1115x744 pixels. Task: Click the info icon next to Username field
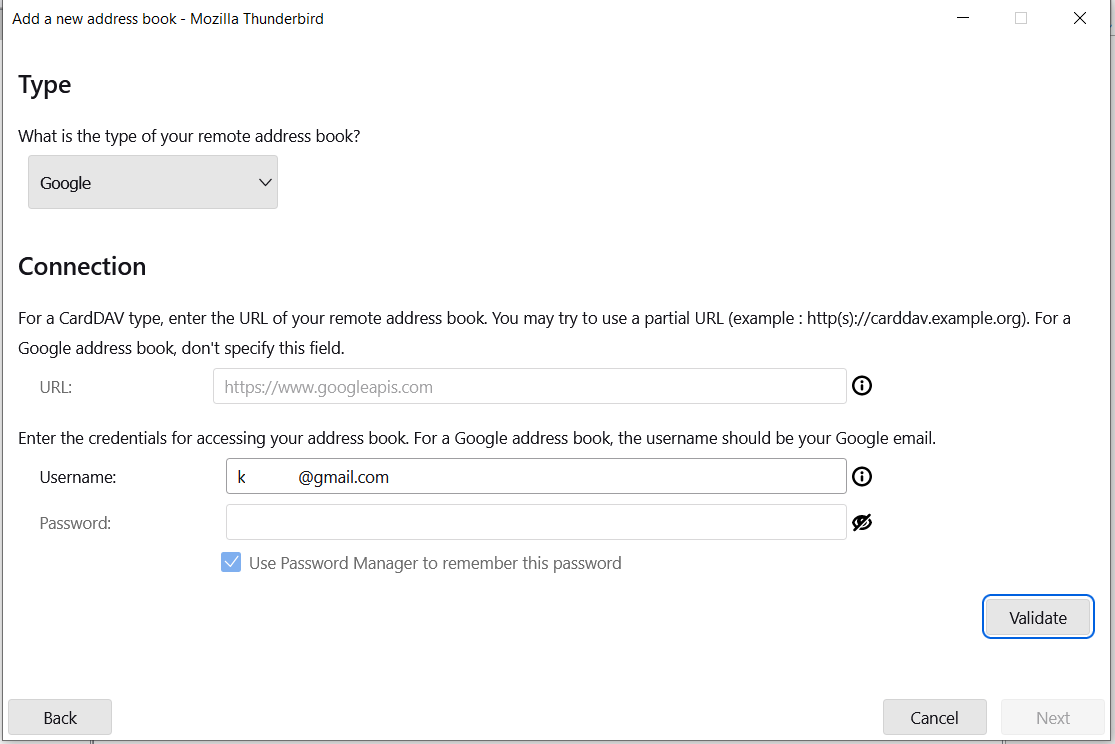point(862,477)
